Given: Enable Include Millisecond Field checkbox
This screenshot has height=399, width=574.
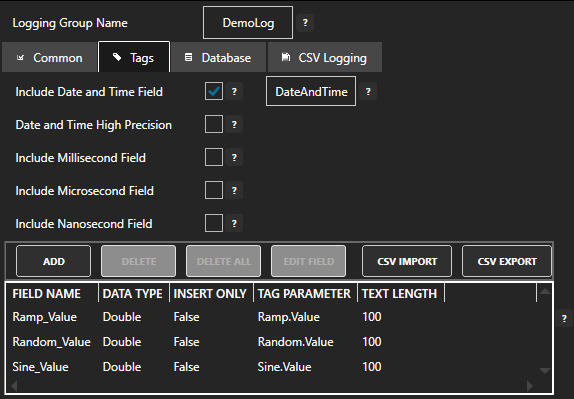Looking at the screenshot, I should click(x=214, y=157).
